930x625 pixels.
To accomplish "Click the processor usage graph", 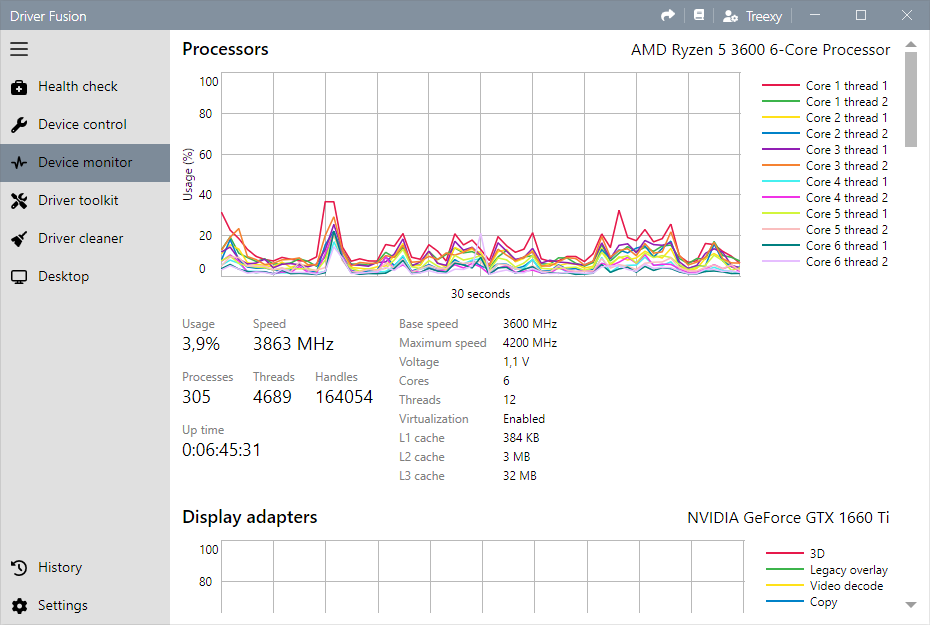I will pos(480,174).
